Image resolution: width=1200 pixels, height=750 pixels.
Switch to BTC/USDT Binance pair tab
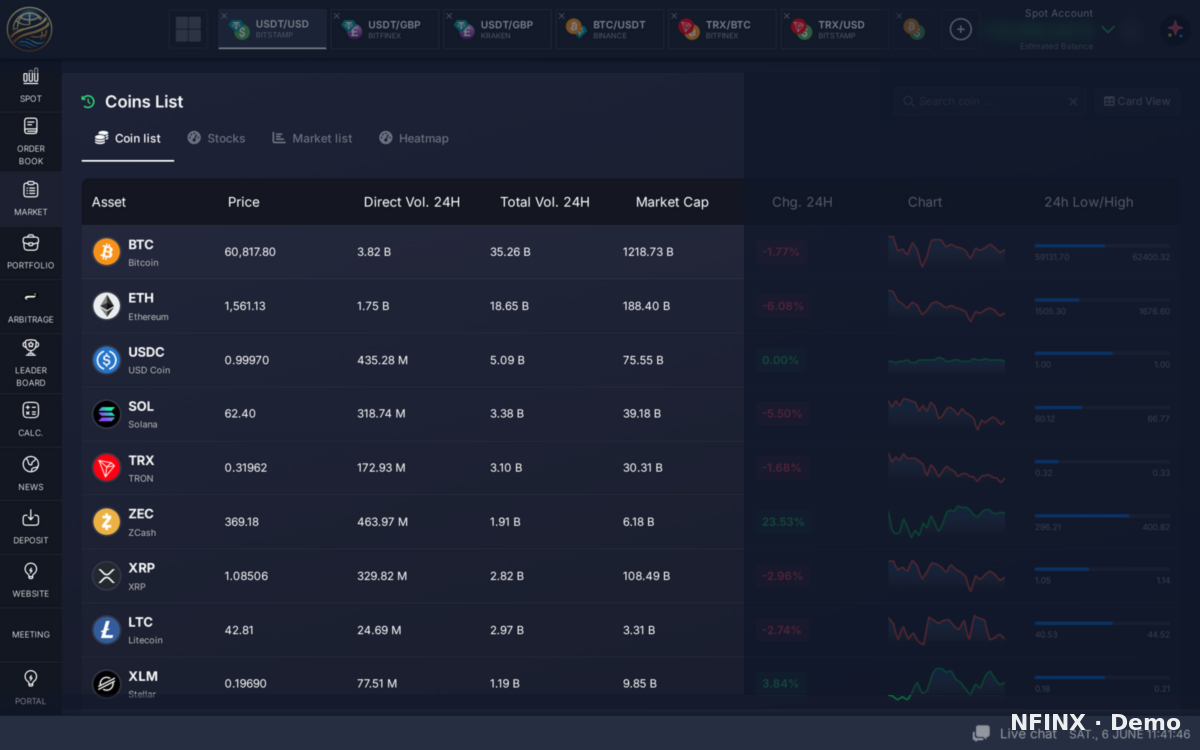click(x=609, y=29)
